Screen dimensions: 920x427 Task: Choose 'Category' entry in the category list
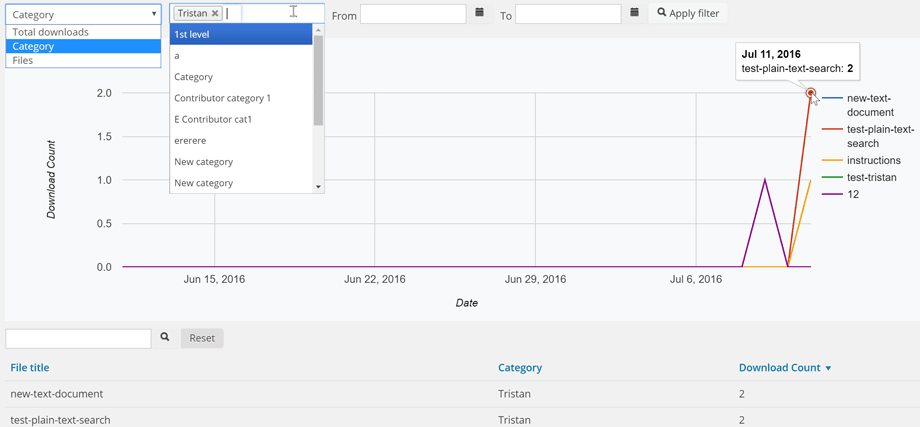(x=241, y=77)
